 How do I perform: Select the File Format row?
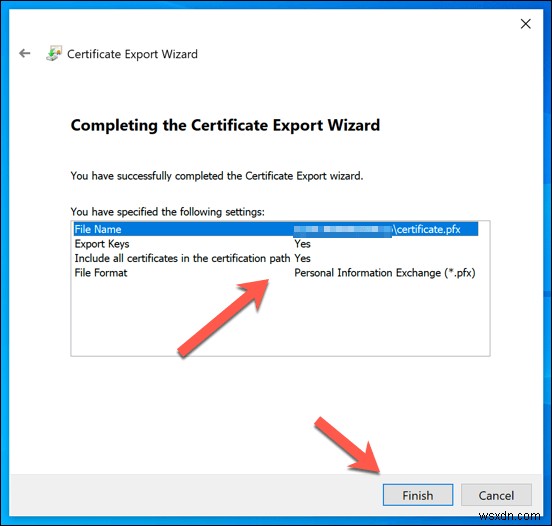pos(276,273)
